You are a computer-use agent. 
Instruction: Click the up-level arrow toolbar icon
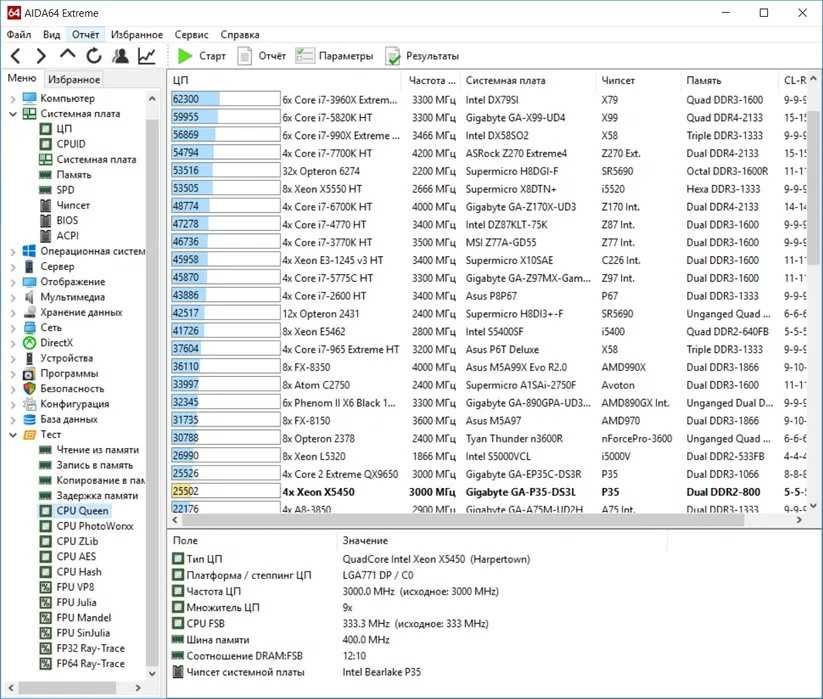(68, 54)
